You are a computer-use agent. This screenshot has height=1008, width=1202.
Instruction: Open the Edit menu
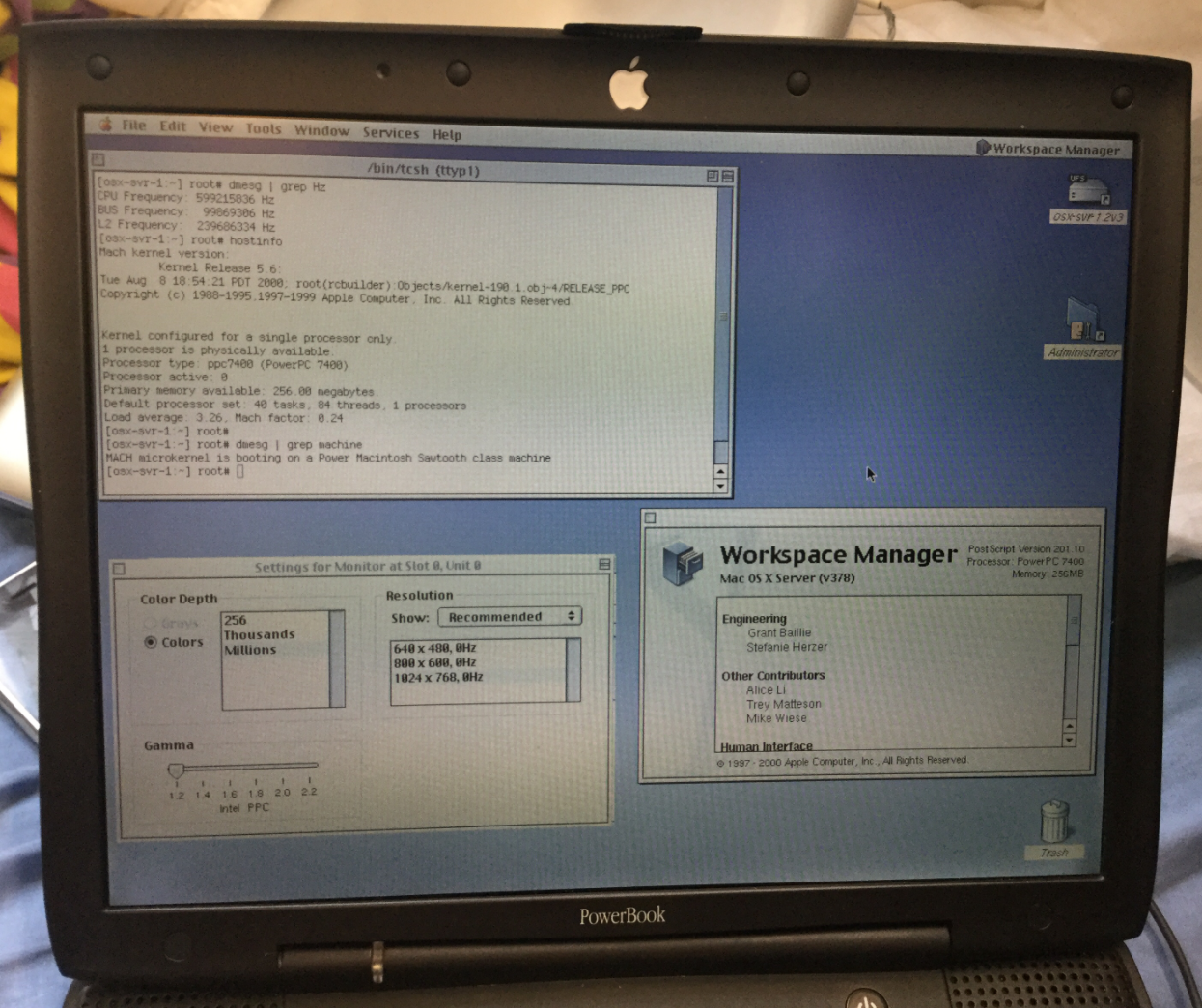click(x=173, y=126)
